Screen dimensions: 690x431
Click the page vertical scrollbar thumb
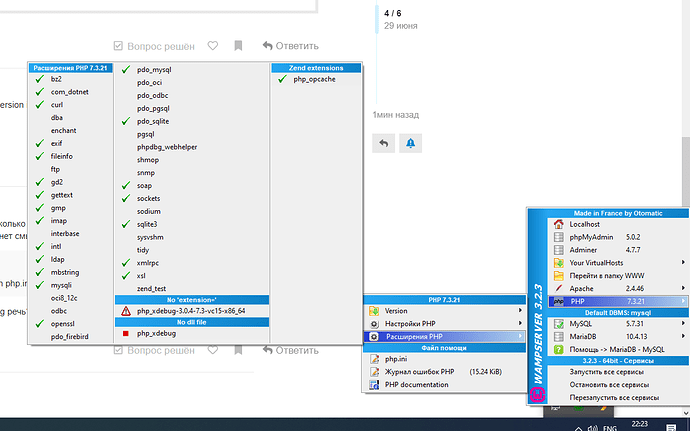pyautogui.click(x=686, y=172)
